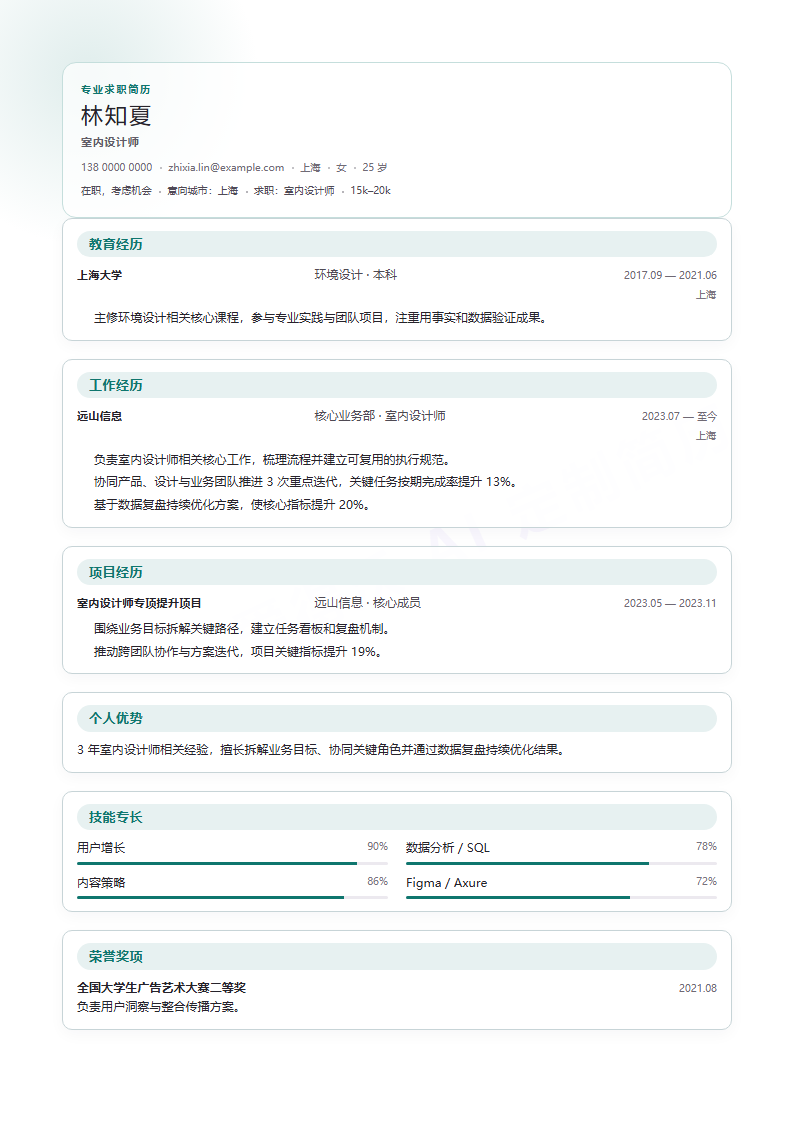Click the 工作经历 section header
This screenshot has height=1123, width=794.
click(x=397, y=385)
